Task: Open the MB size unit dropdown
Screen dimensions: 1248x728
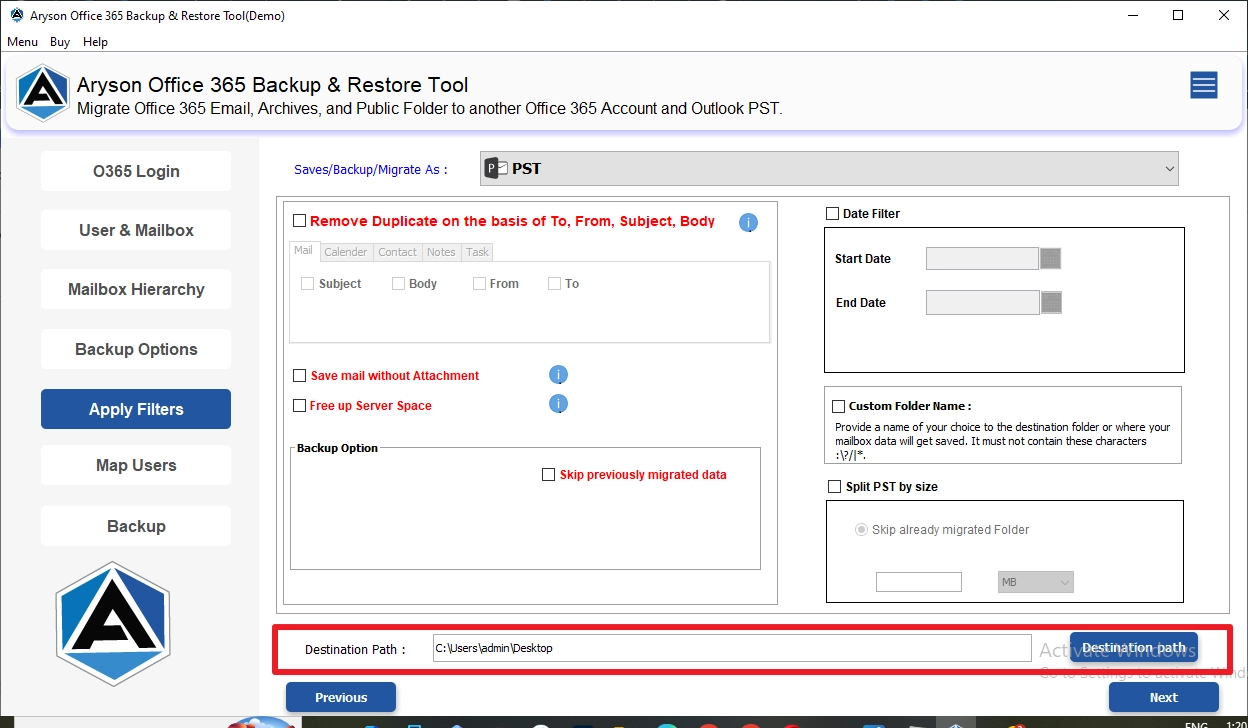Action: [1036, 582]
